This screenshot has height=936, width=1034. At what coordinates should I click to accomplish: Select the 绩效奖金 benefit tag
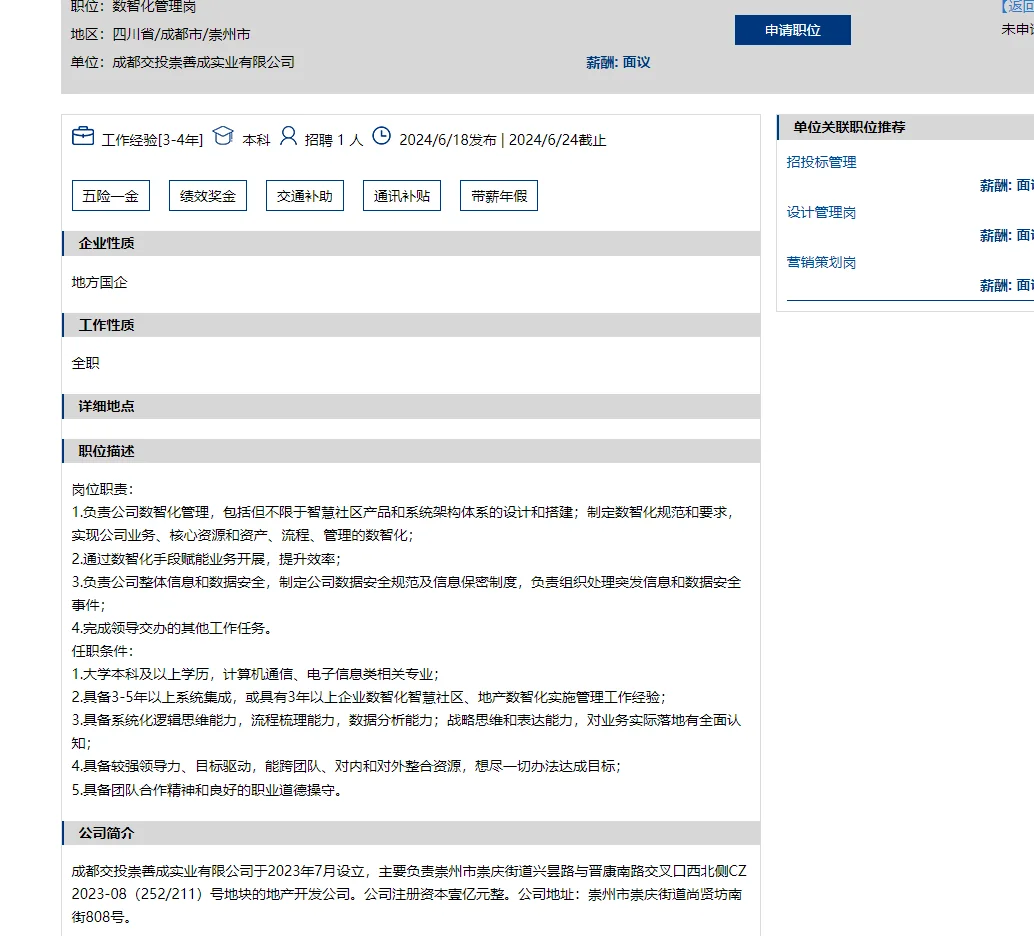[207, 195]
